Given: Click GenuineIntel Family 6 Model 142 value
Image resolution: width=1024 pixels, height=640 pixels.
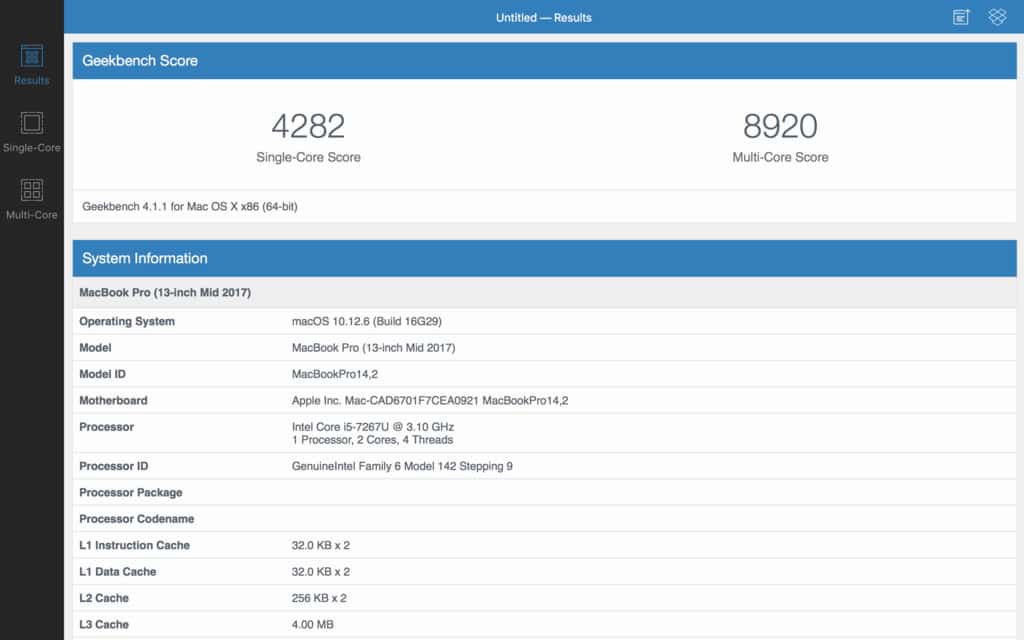Looking at the screenshot, I should tap(402, 466).
